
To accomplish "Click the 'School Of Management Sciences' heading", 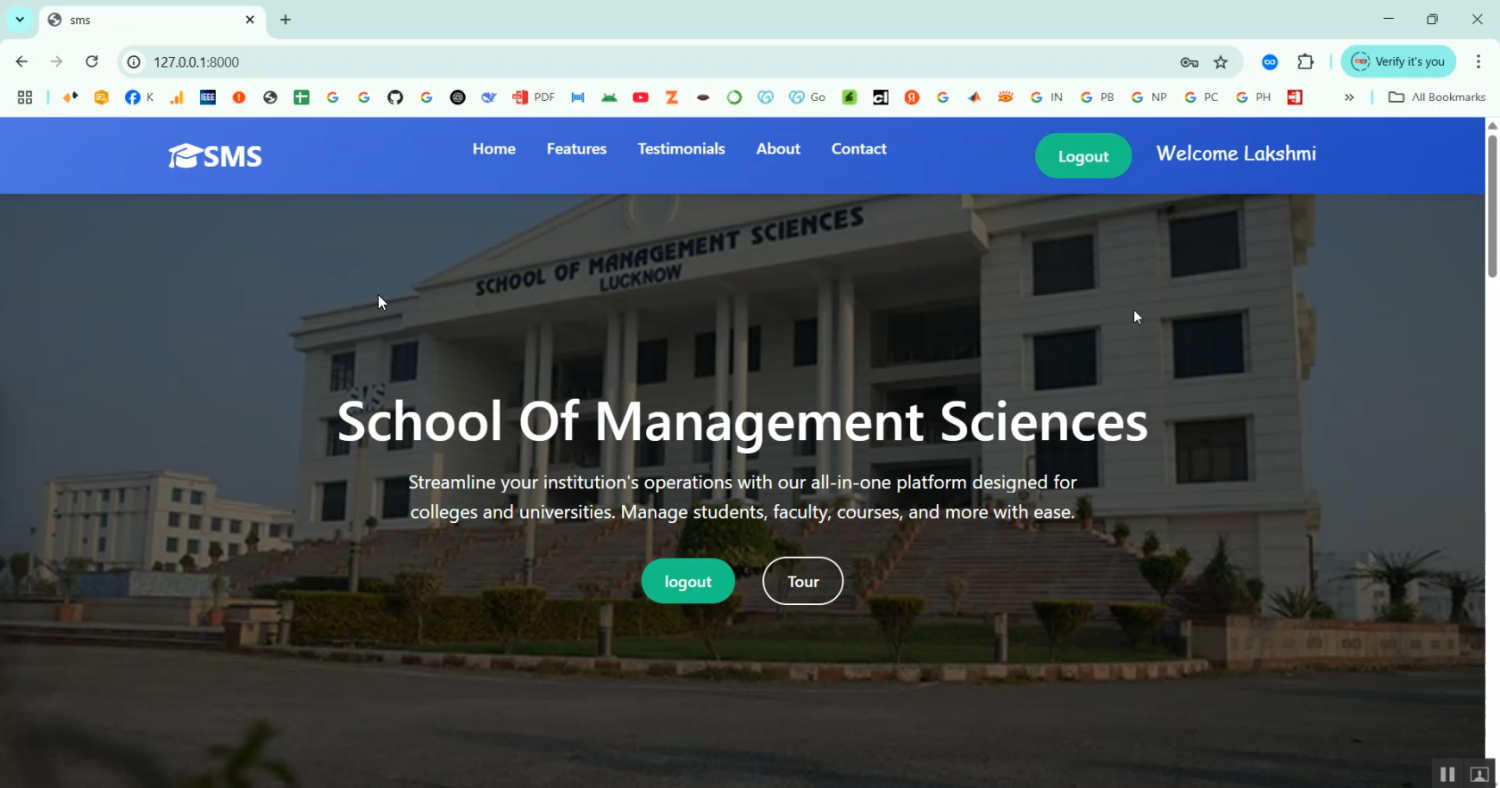I will click(742, 421).
